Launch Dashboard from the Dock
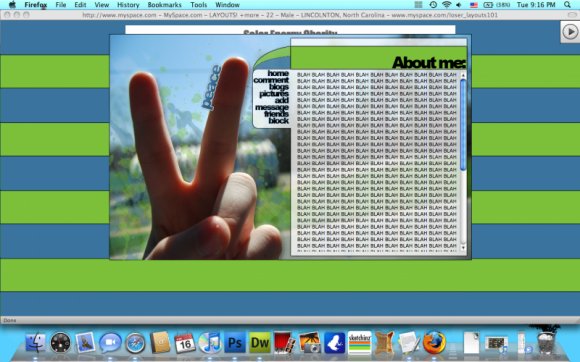Image resolution: width=580 pixels, height=362 pixels. click(60, 343)
